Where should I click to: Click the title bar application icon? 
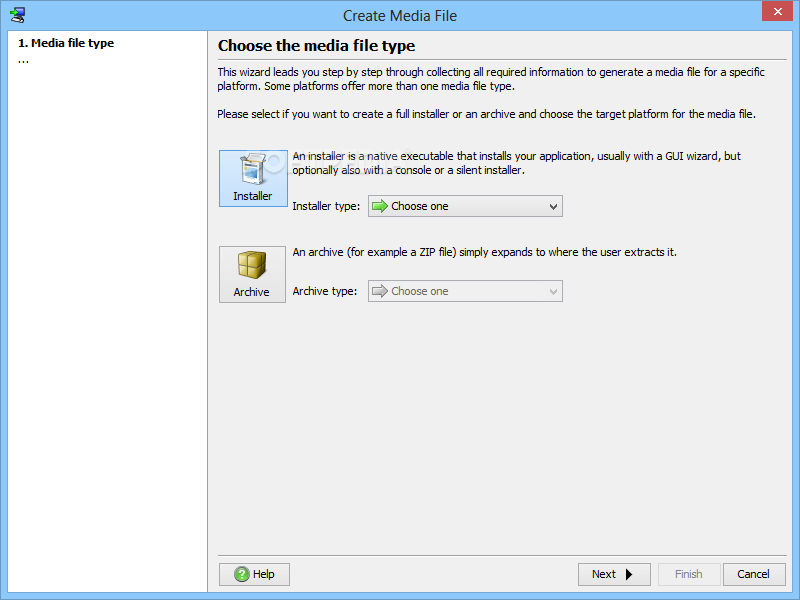coord(17,15)
